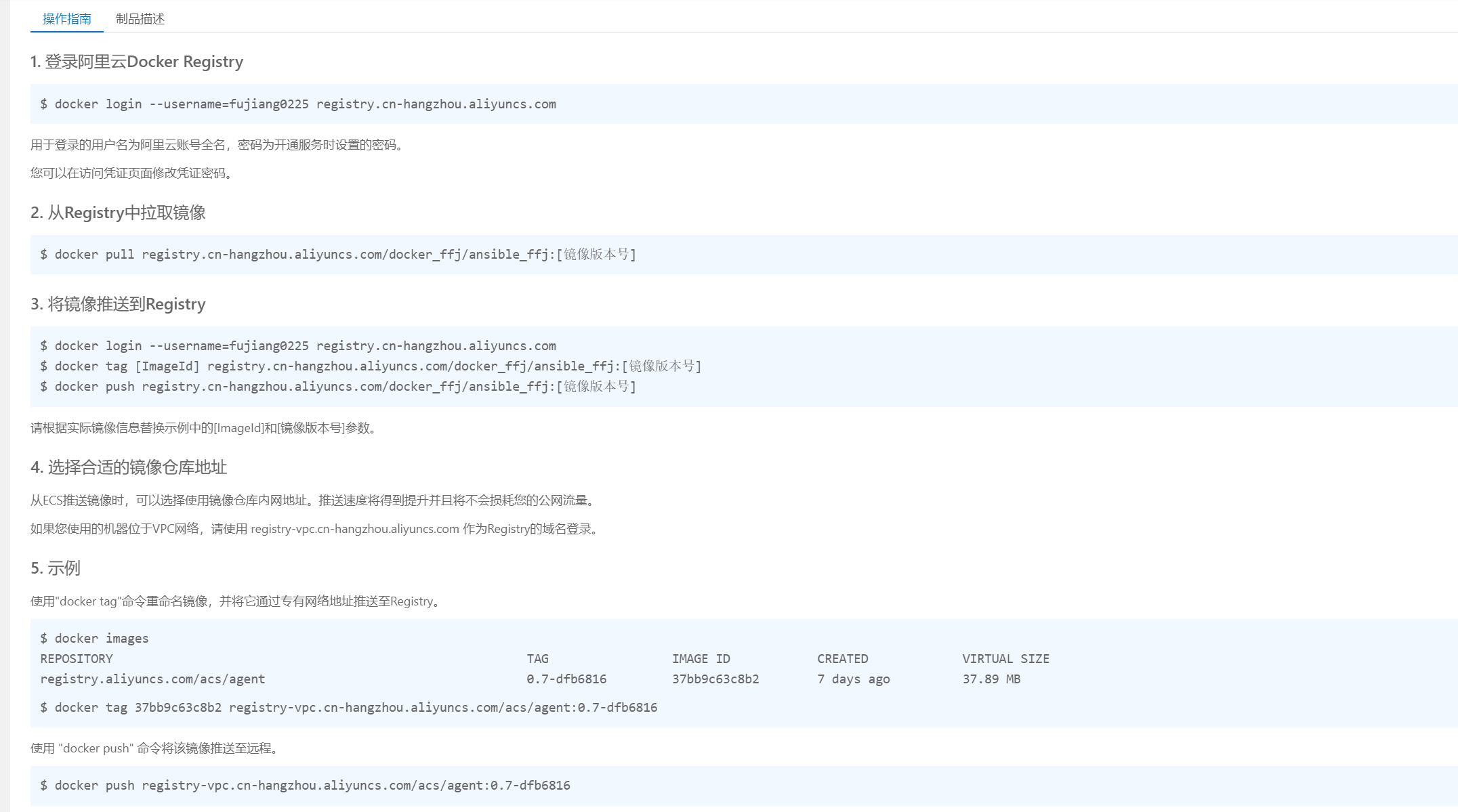Screen dimensions: 1458x812
Task: Click the '3. 将镜像推送到Registry' heading
Action: click(118, 304)
